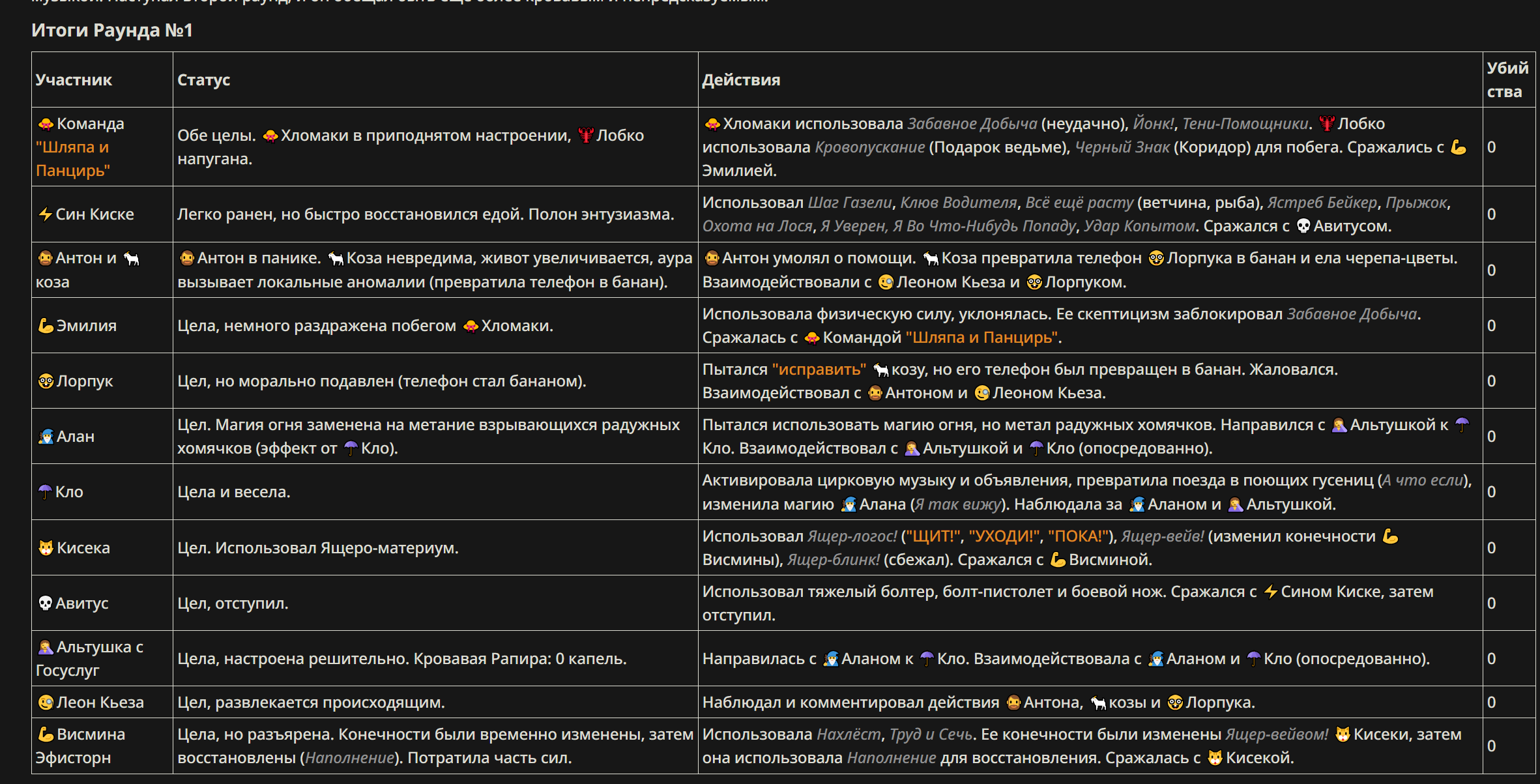Screen dimensions: 1540x784
Task: Click the Действия column header
Action: tap(741, 80)
